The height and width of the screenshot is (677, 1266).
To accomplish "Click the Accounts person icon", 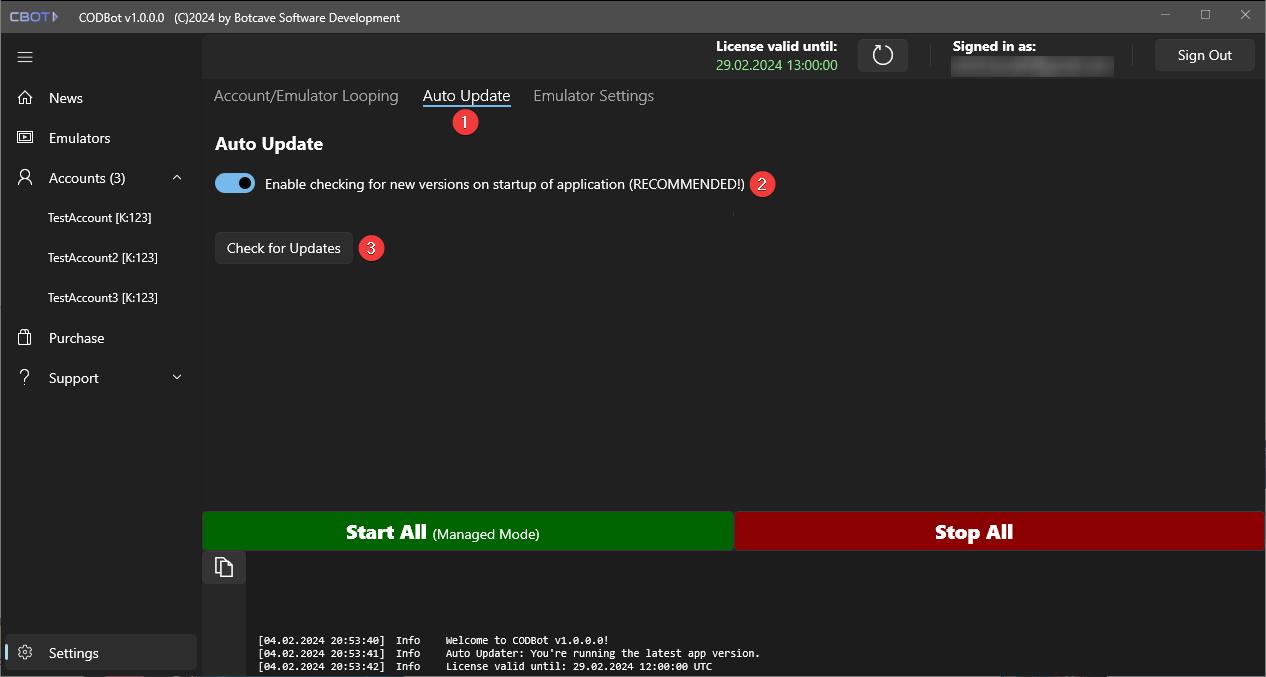I will coord(26,178).
